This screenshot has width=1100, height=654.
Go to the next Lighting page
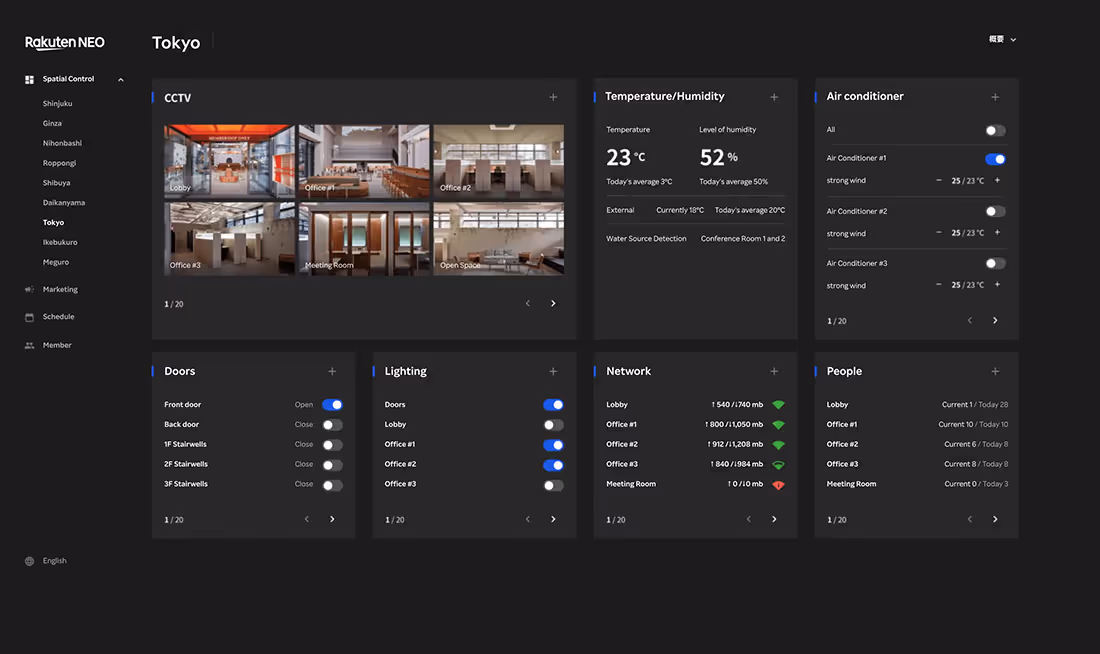click(x=553, y=519)
